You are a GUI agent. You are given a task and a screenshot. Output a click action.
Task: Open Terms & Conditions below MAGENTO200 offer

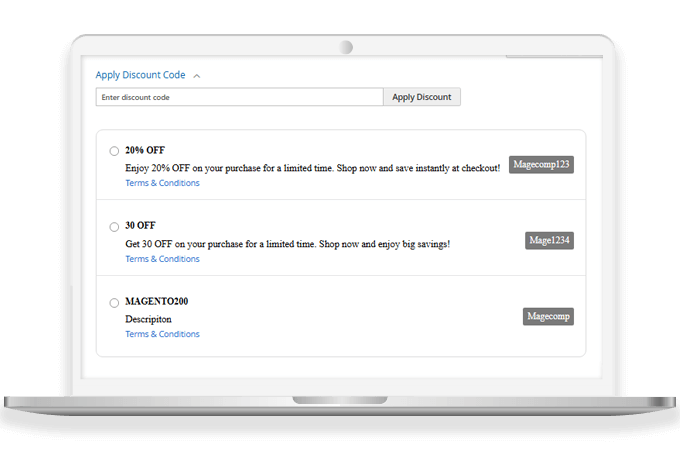click(162, 334)
